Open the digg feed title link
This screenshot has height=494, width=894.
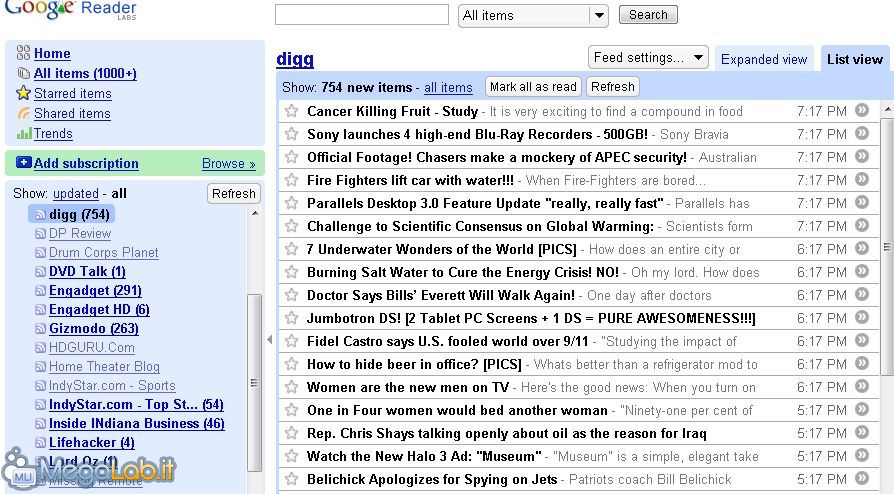[295, 59]
